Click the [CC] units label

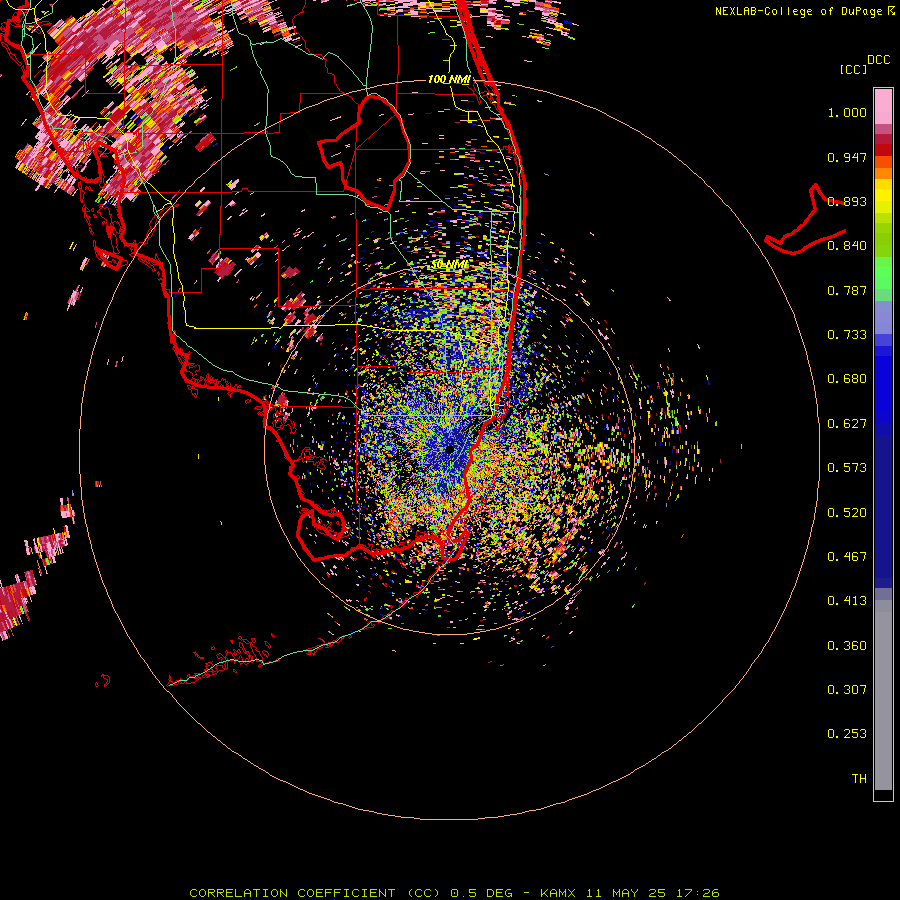pos(853,69)
